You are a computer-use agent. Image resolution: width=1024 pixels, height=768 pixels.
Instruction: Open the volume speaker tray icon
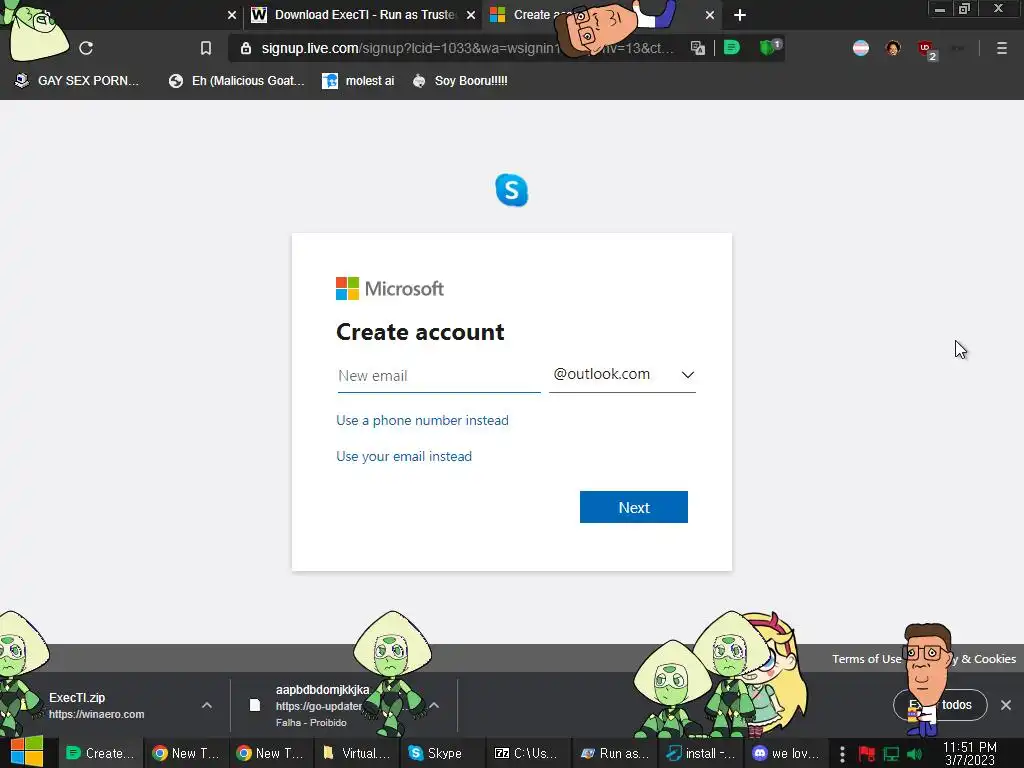click(914, 754)
